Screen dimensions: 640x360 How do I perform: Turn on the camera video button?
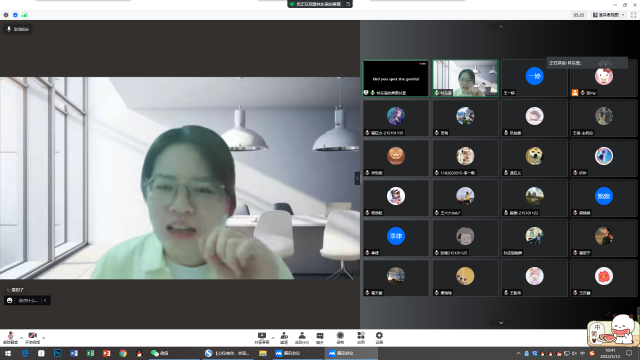[33, 338]
